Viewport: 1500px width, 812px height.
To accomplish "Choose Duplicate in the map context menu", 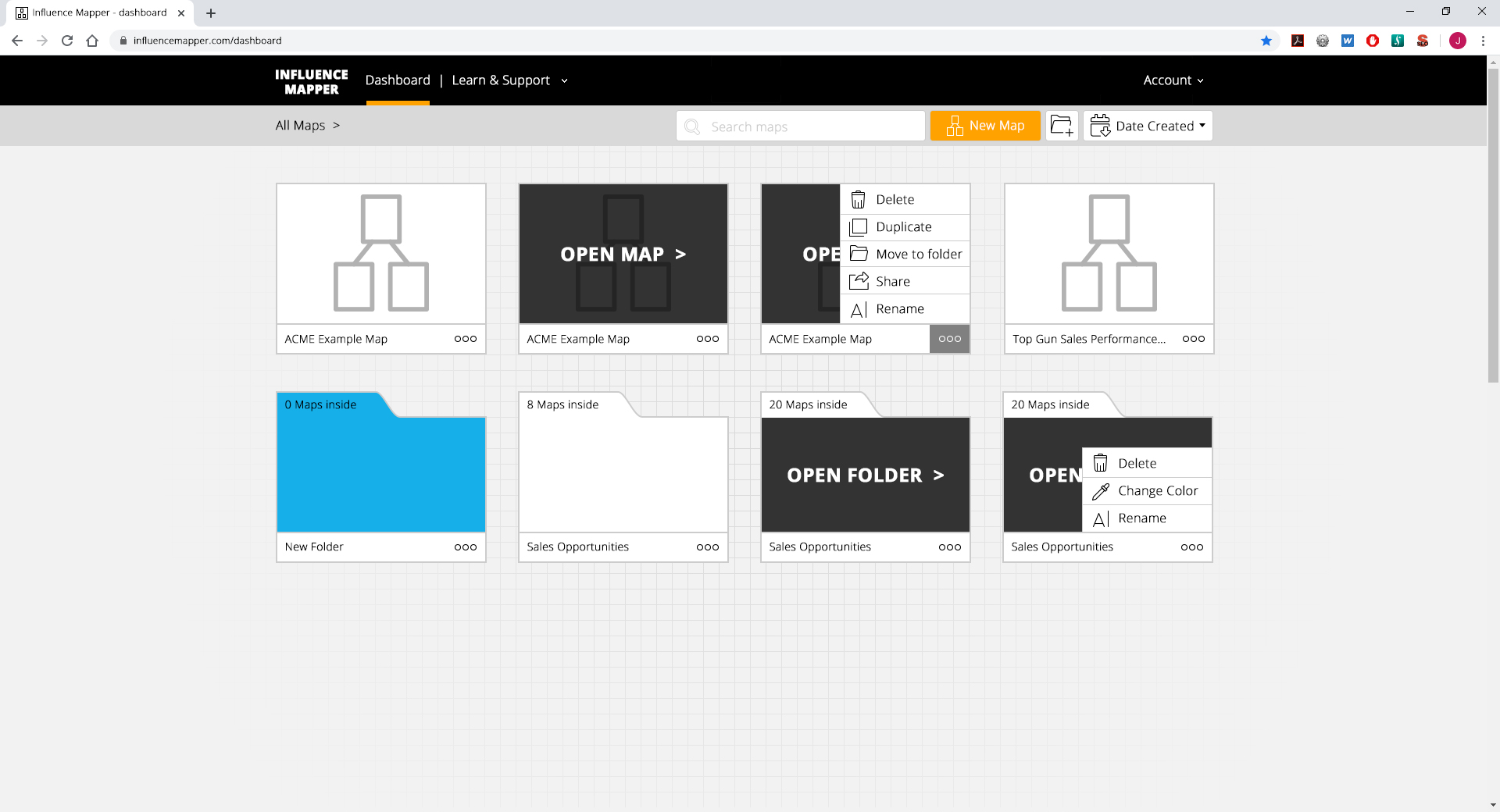I will tap(905, 227).
